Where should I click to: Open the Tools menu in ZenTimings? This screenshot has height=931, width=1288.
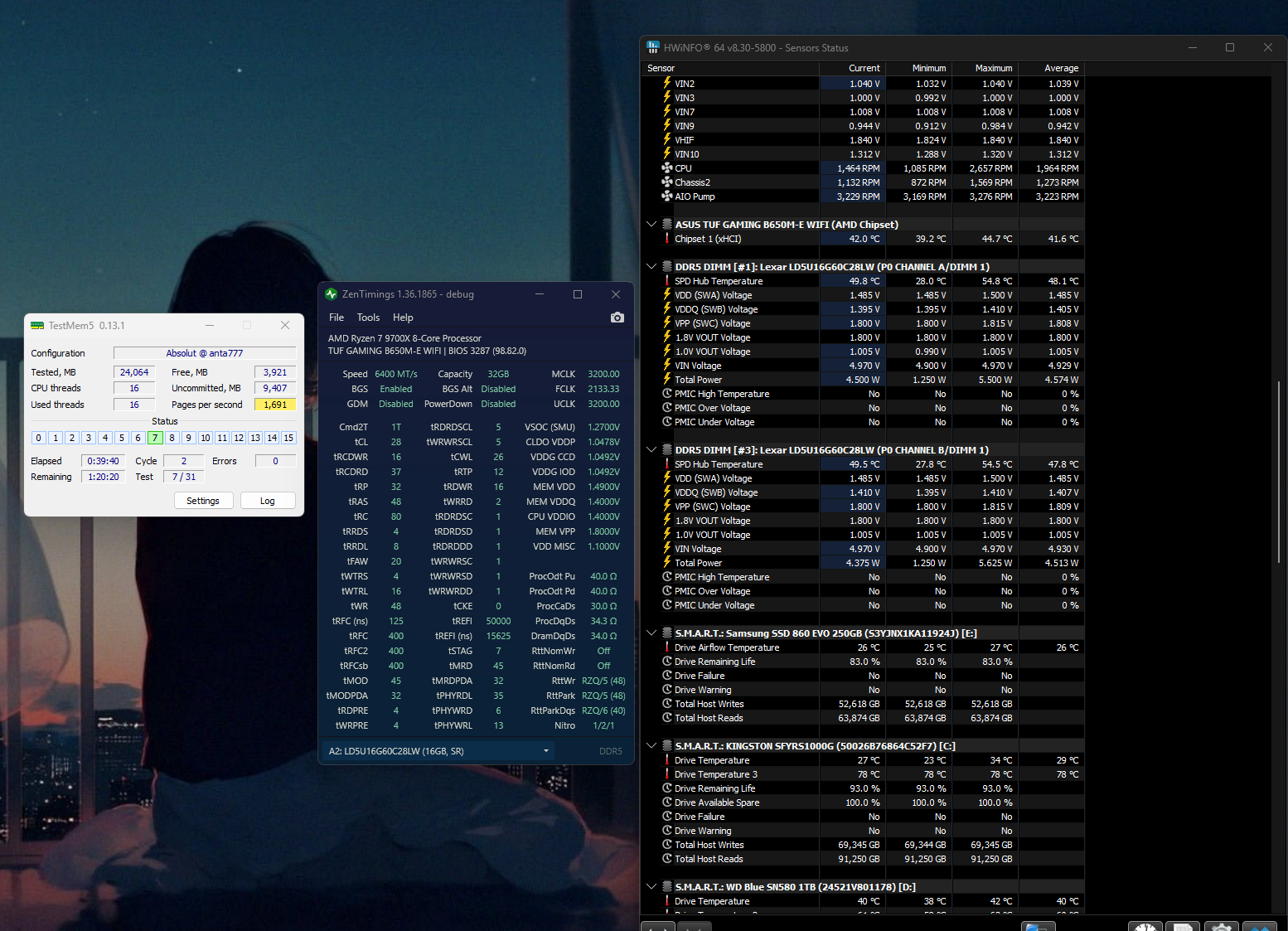pos(368,318)
